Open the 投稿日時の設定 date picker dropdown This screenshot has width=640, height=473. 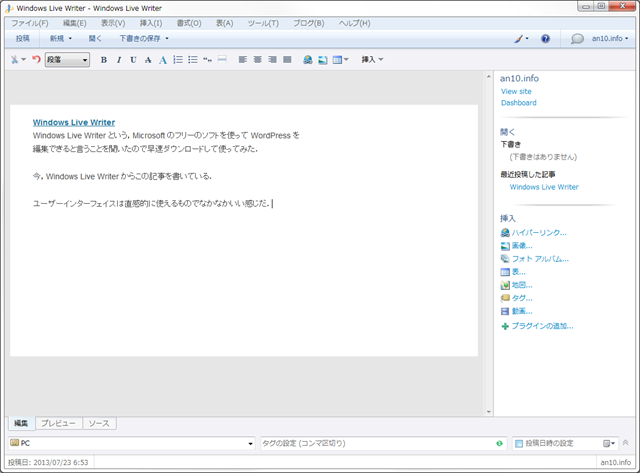click(x=609, y=443)
